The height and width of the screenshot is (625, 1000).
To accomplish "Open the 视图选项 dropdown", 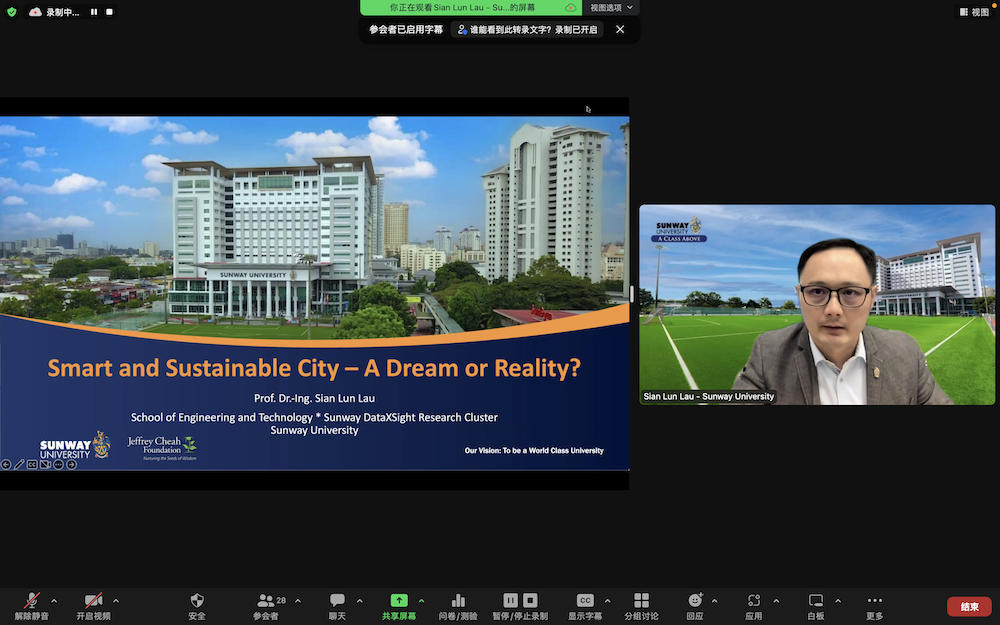I will pos(611,8).
